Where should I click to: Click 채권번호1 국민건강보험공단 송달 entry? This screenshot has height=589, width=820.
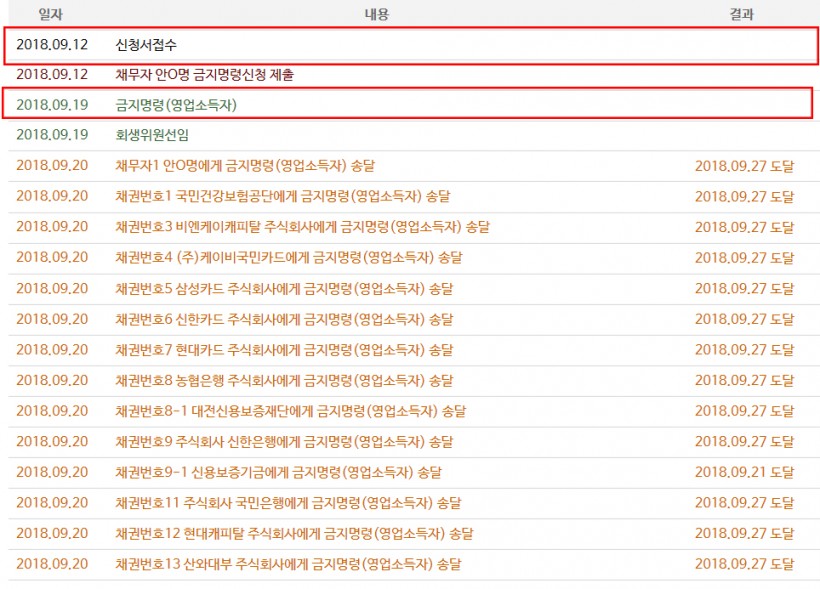(282, 197)
